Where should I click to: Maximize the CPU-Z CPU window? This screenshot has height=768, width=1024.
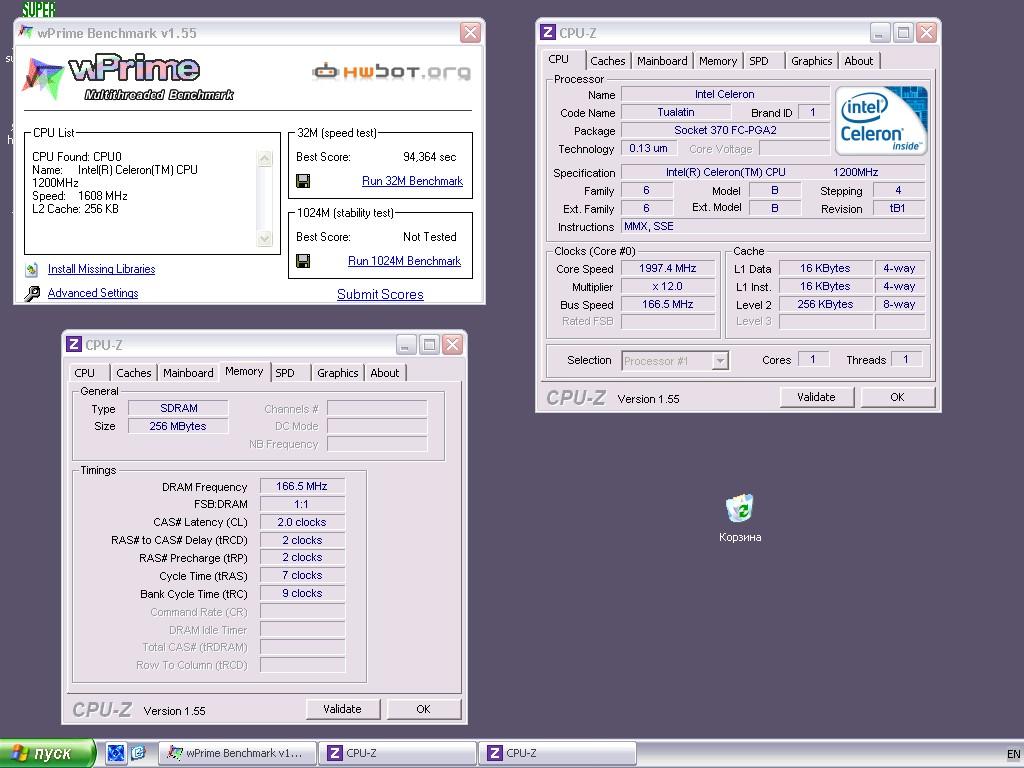point(903,32)
